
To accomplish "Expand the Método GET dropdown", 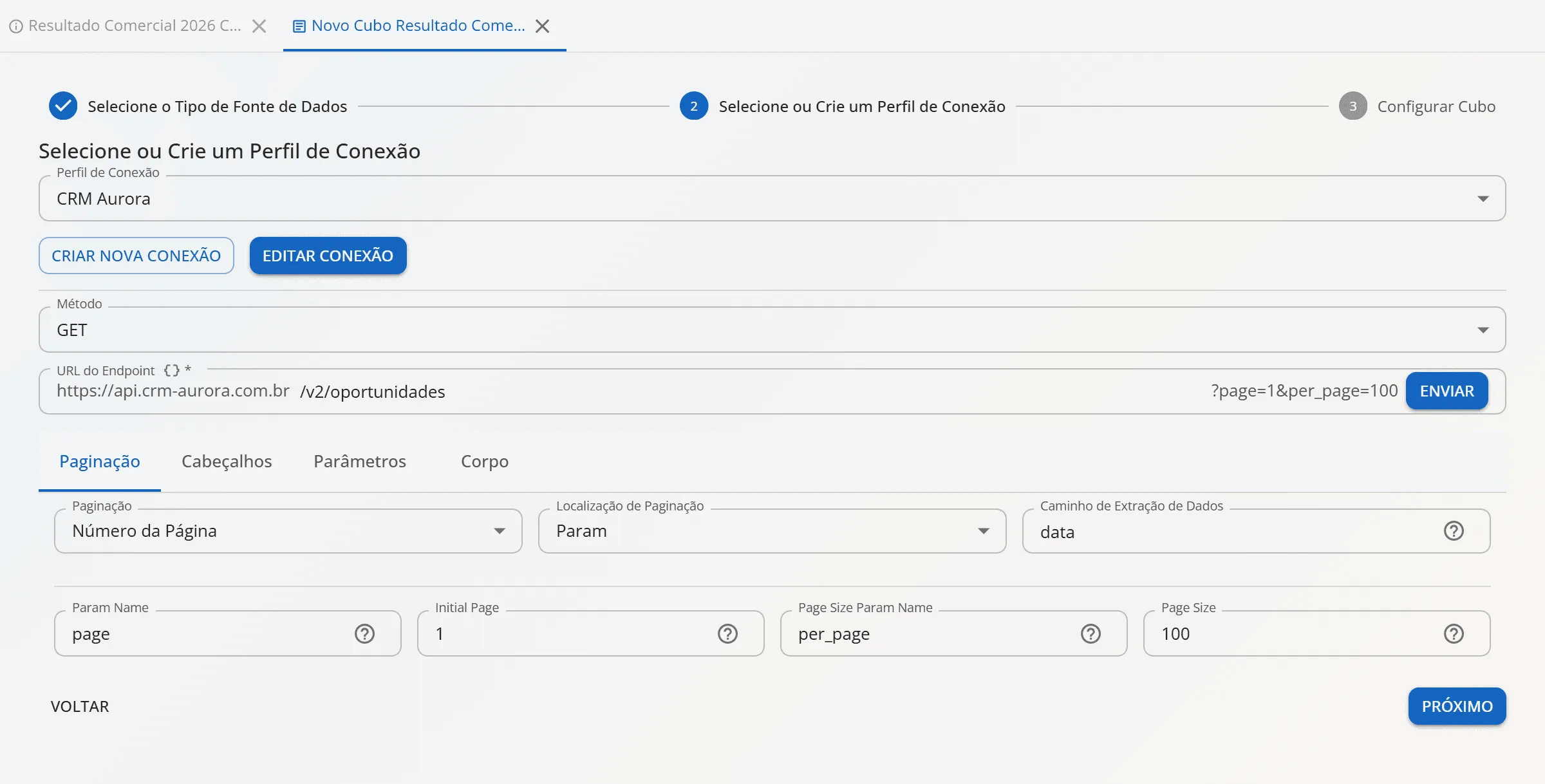I will click(772, 330).
